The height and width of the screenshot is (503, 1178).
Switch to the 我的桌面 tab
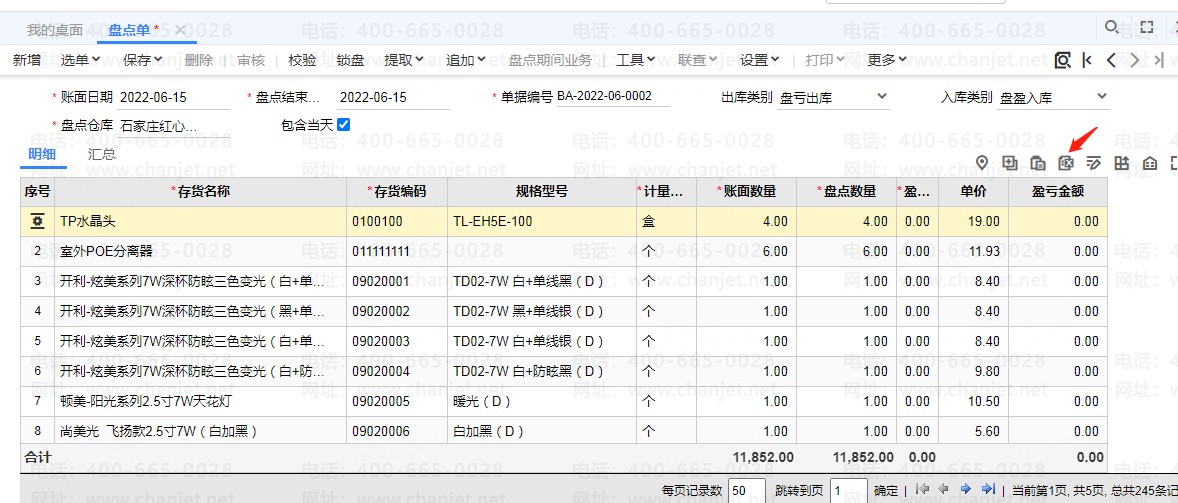click(55, 30)
